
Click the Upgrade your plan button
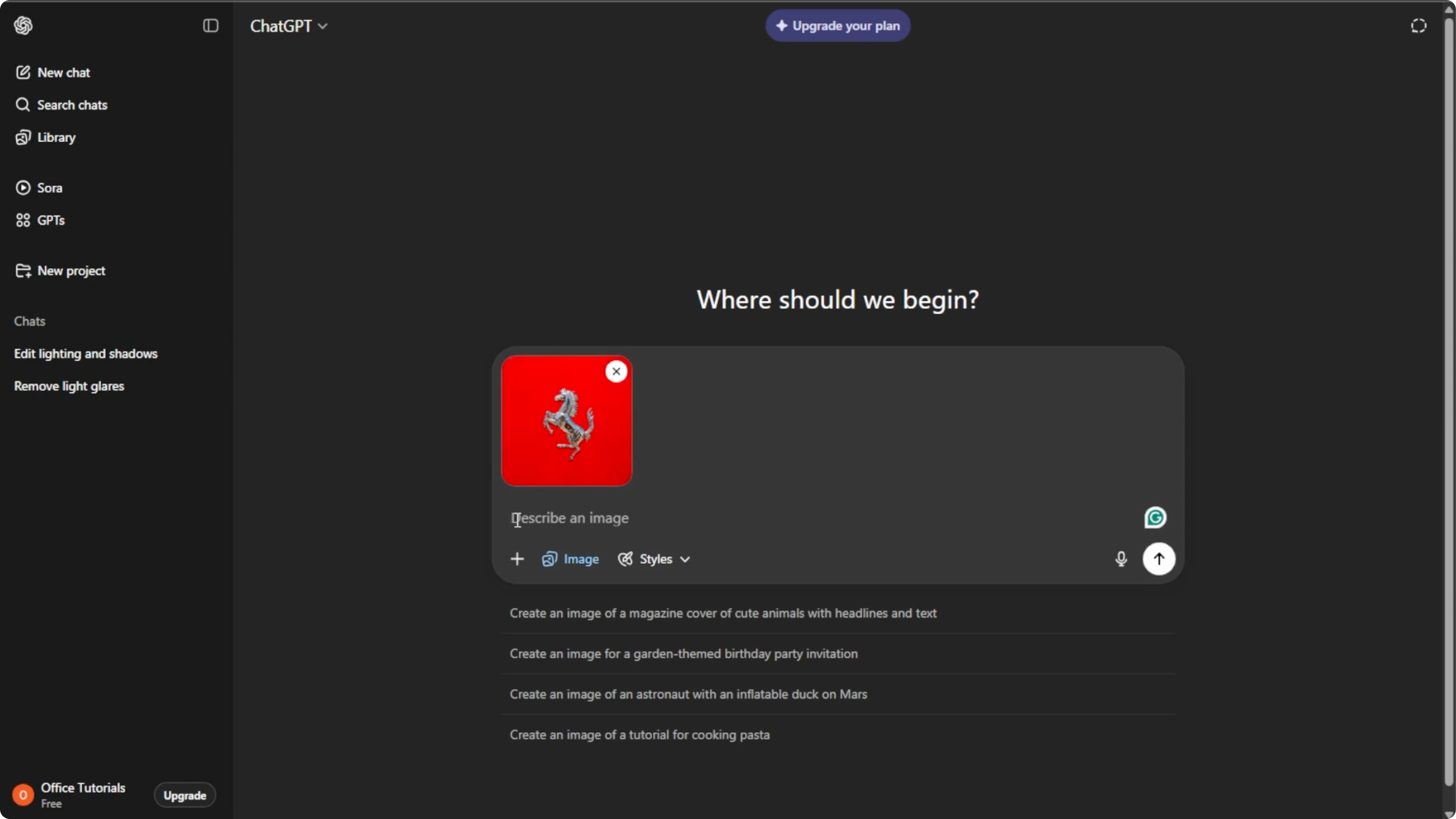point(838,26)
